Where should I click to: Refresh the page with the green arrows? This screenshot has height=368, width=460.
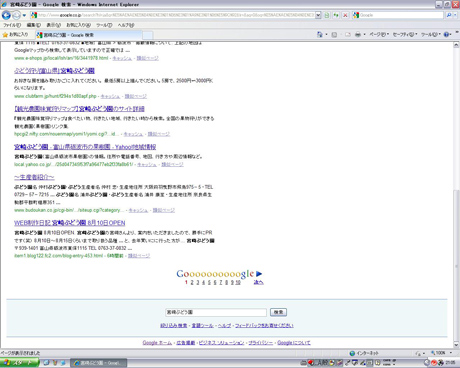pos(336,15)
